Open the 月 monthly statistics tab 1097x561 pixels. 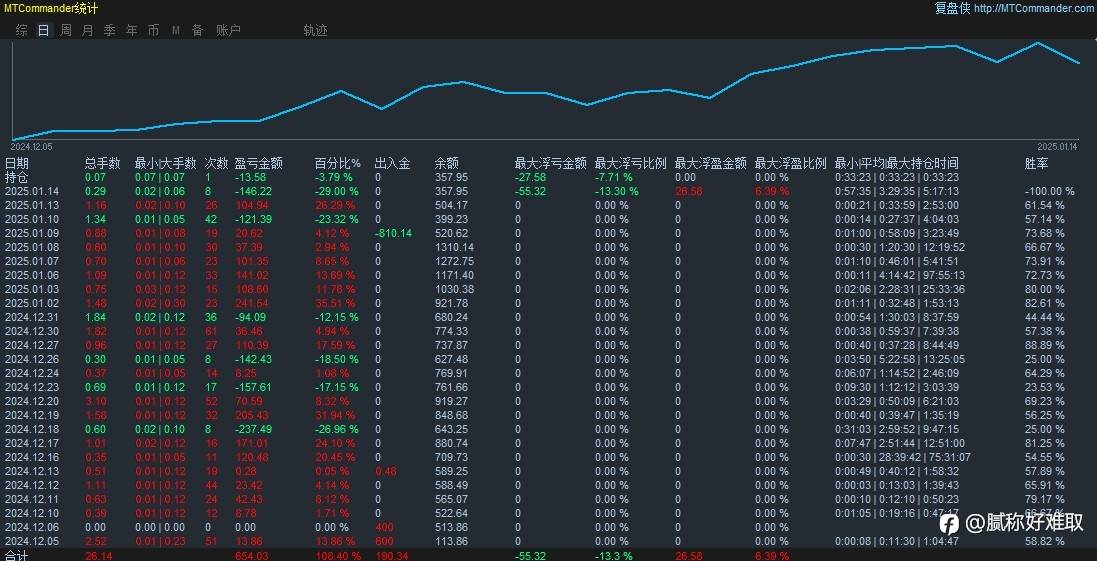point(87,30)
